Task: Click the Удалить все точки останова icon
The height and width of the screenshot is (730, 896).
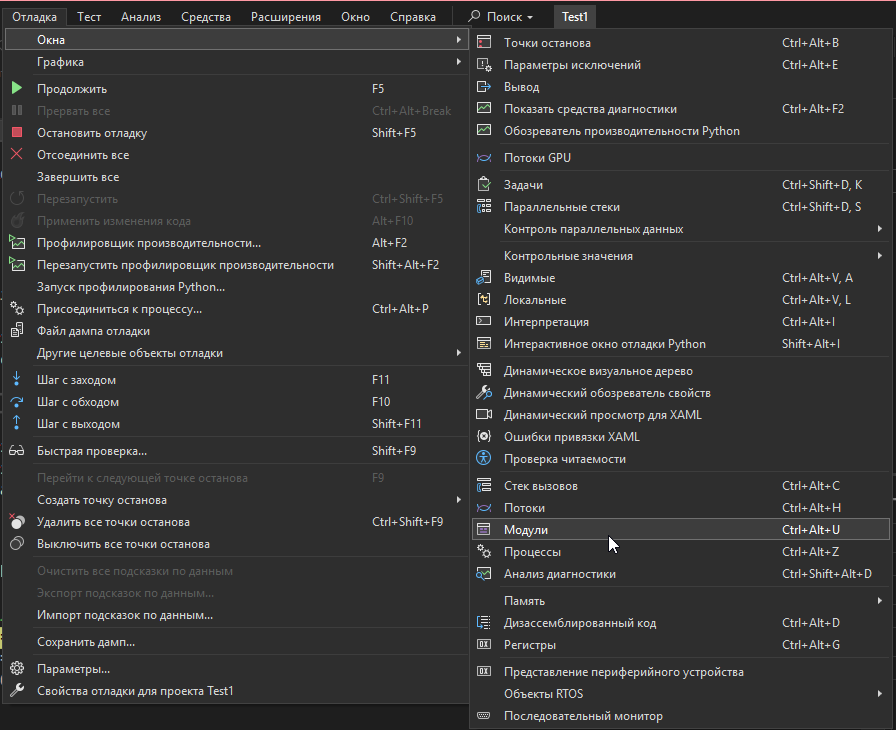Action: click(16, 522)
